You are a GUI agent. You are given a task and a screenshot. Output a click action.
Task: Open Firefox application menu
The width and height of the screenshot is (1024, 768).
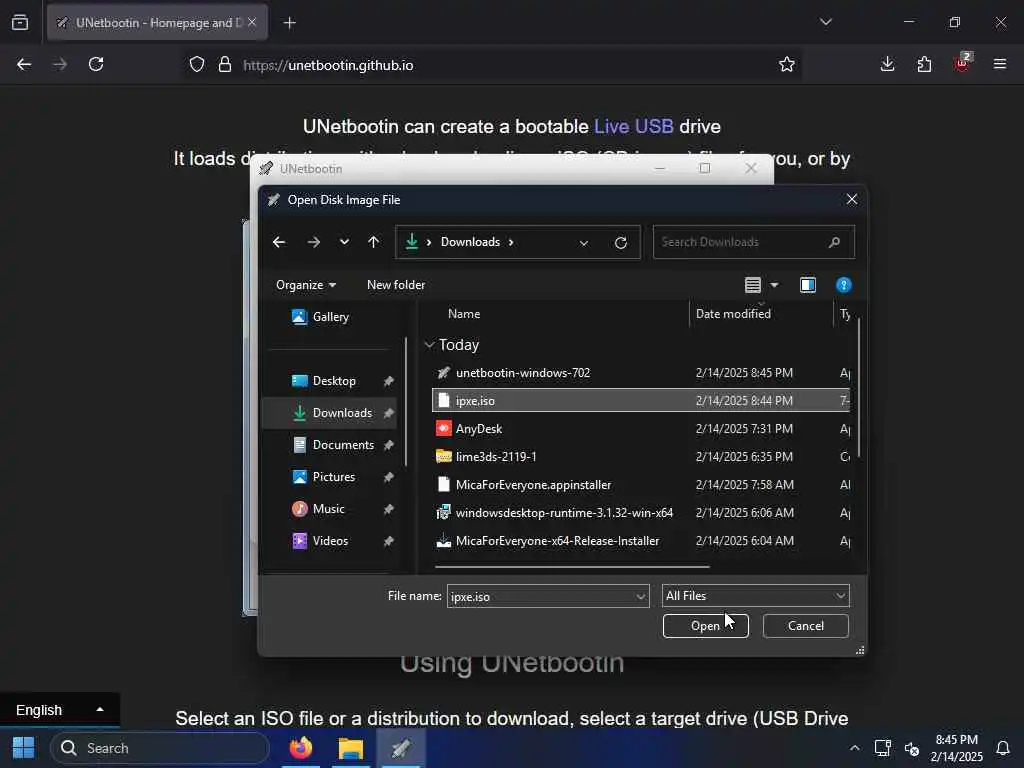tap(1000, 65)
